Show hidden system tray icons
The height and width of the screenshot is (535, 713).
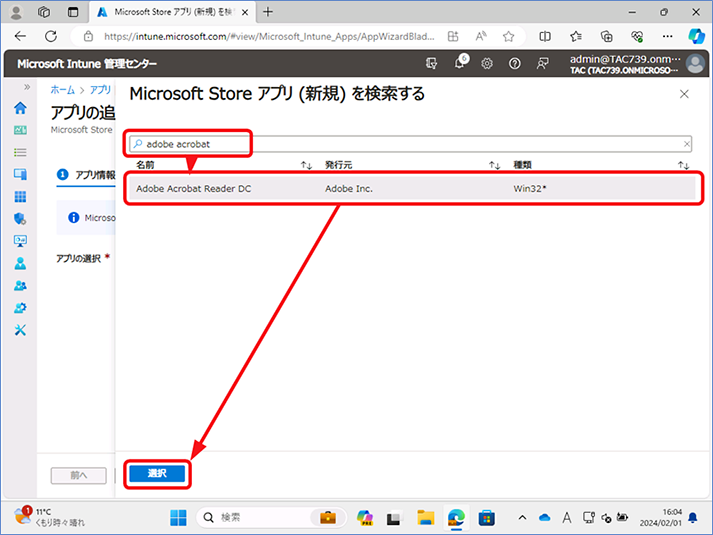click(522, 518)
